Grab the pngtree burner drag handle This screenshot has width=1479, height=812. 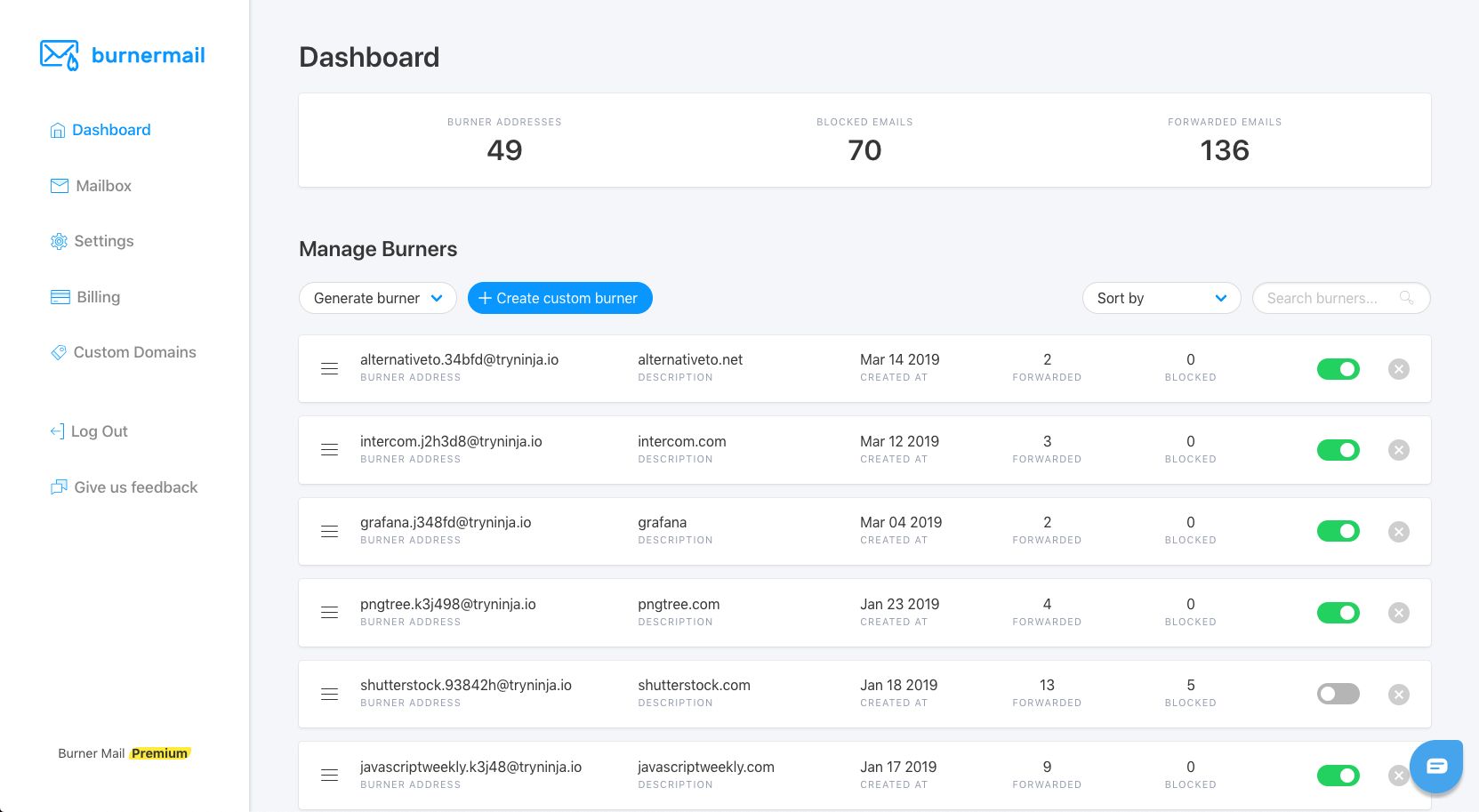tap(329, 613)
